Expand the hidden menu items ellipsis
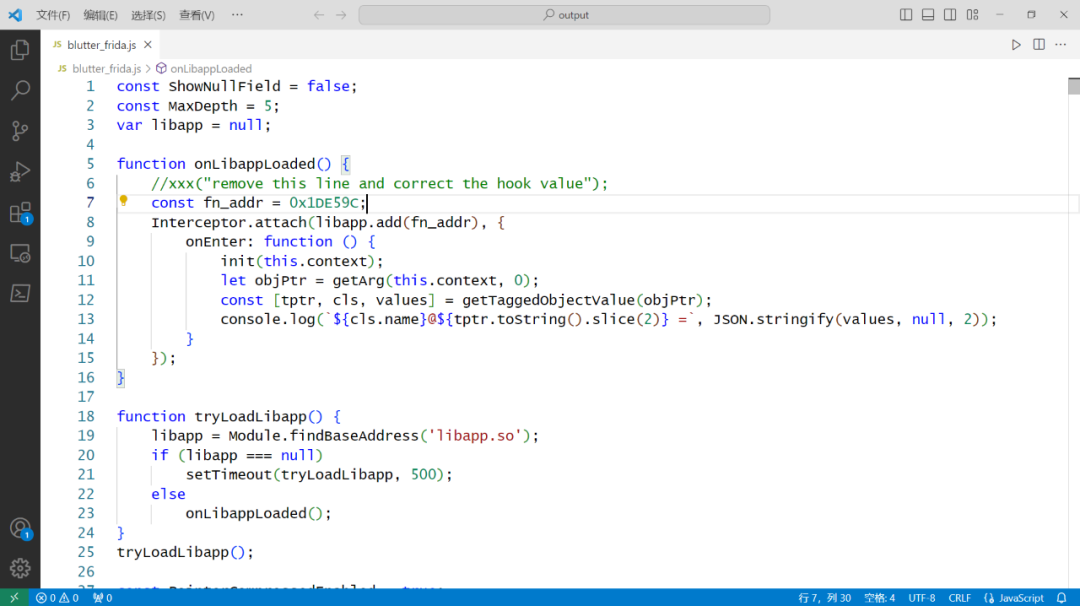Image resolution: width=1080 pixels, height=606 pixels. [x=237, y=14]
